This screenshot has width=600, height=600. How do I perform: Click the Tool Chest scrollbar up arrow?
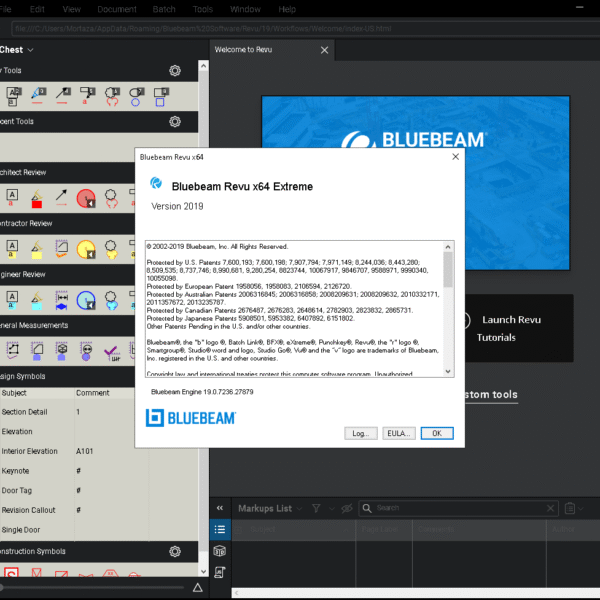204,66
